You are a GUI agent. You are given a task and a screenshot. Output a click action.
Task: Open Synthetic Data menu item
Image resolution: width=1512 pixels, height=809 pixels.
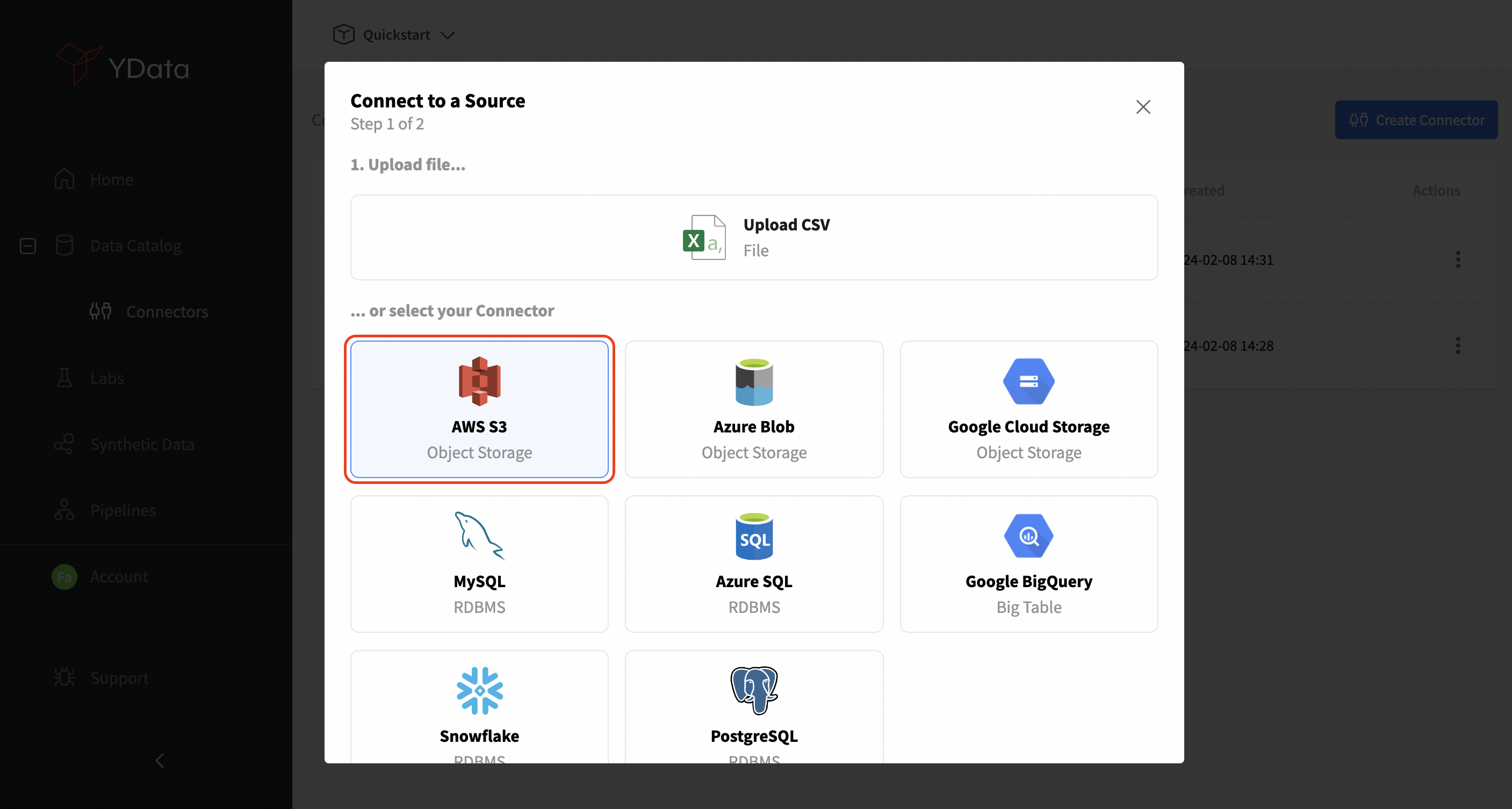click(x=142, y=444)
